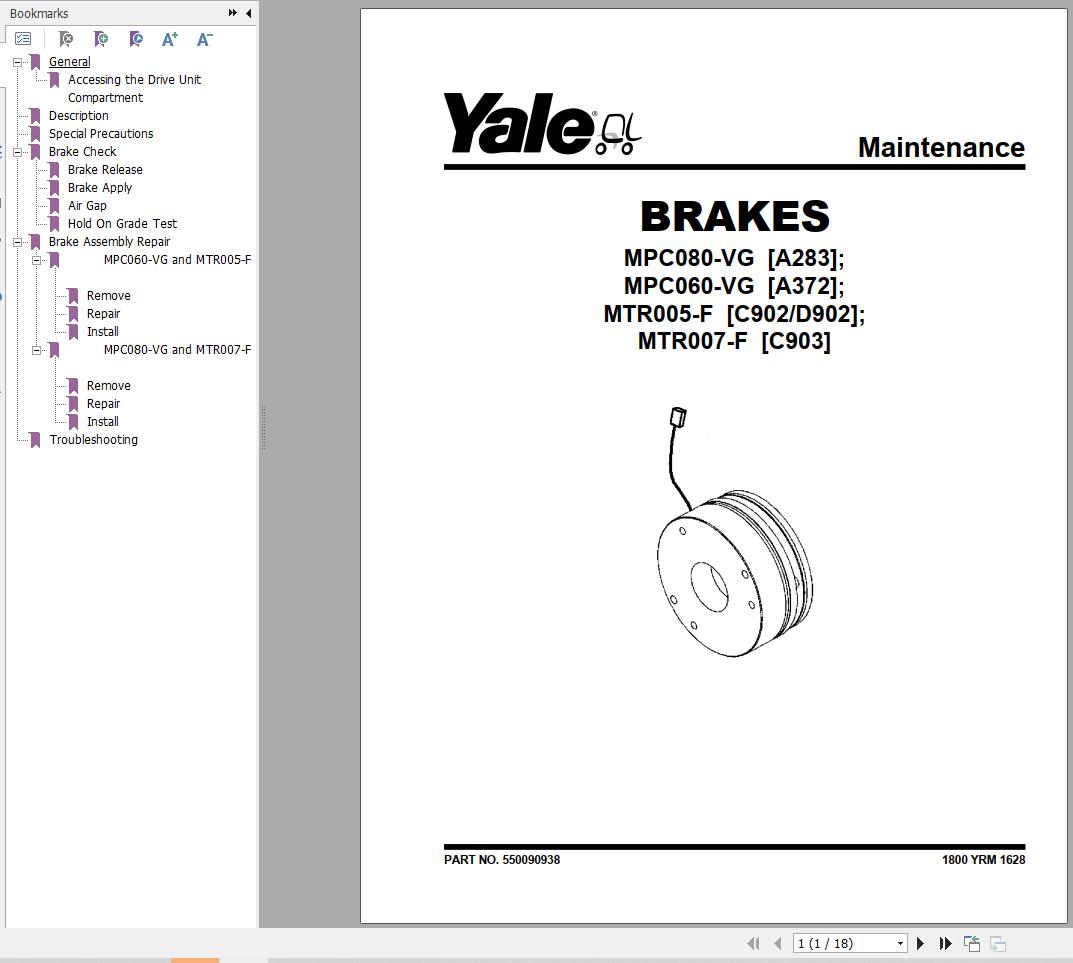
Task: Click the Yale logo on the page
Action: coord(542,124)
